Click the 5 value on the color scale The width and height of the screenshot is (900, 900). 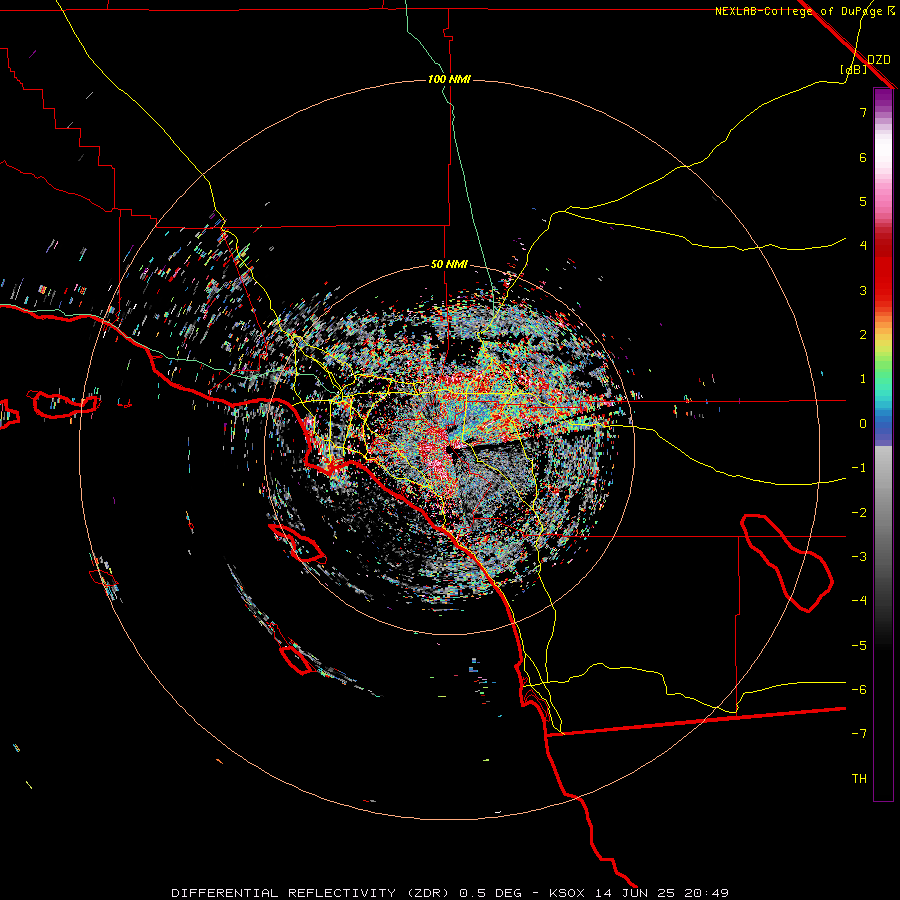tap(863, 201)
